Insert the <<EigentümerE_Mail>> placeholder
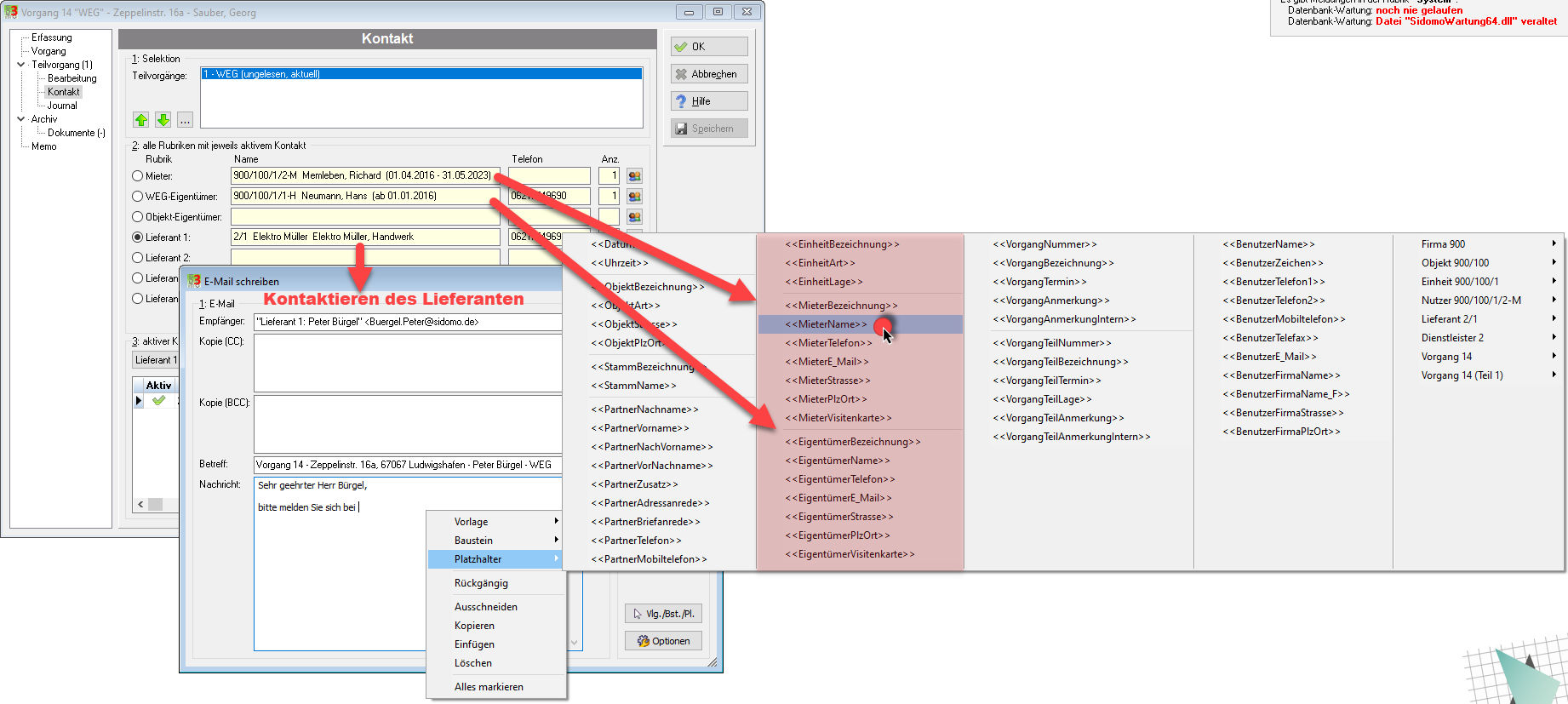This screenshot has width=1568, height=704. tap(838, 498)
